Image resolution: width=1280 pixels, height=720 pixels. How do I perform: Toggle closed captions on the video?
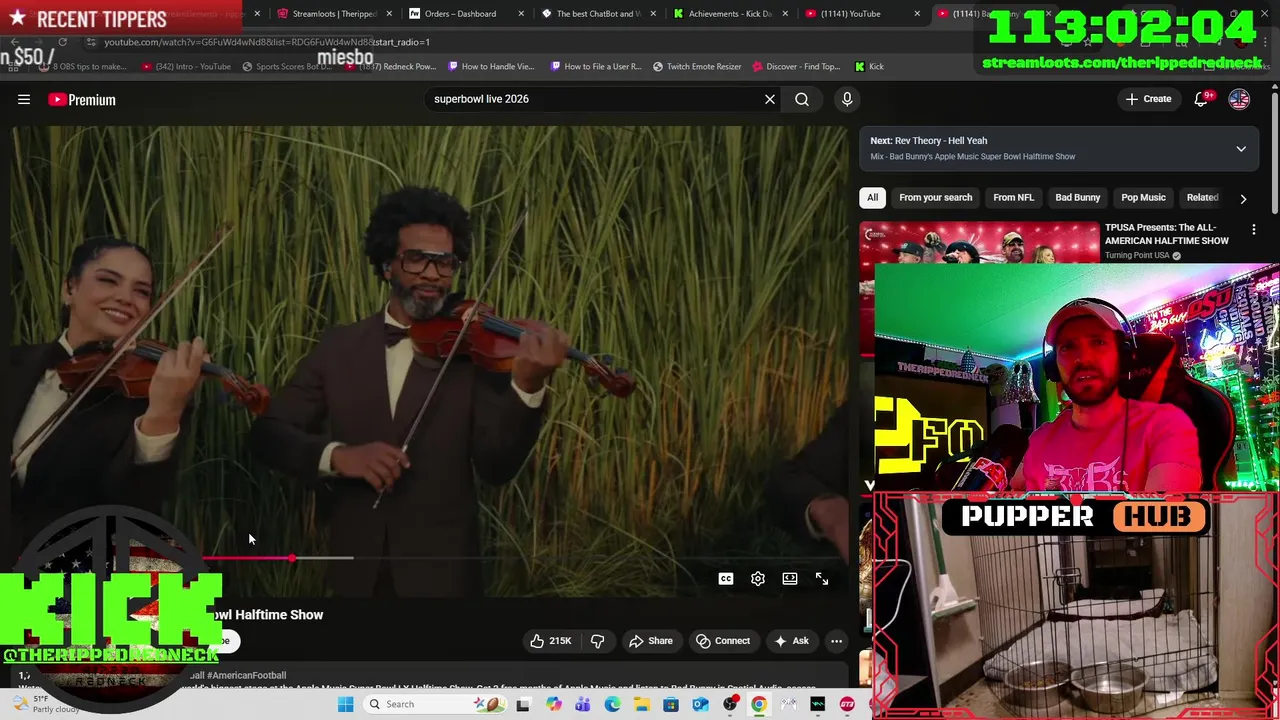click(x=726, y=579)
